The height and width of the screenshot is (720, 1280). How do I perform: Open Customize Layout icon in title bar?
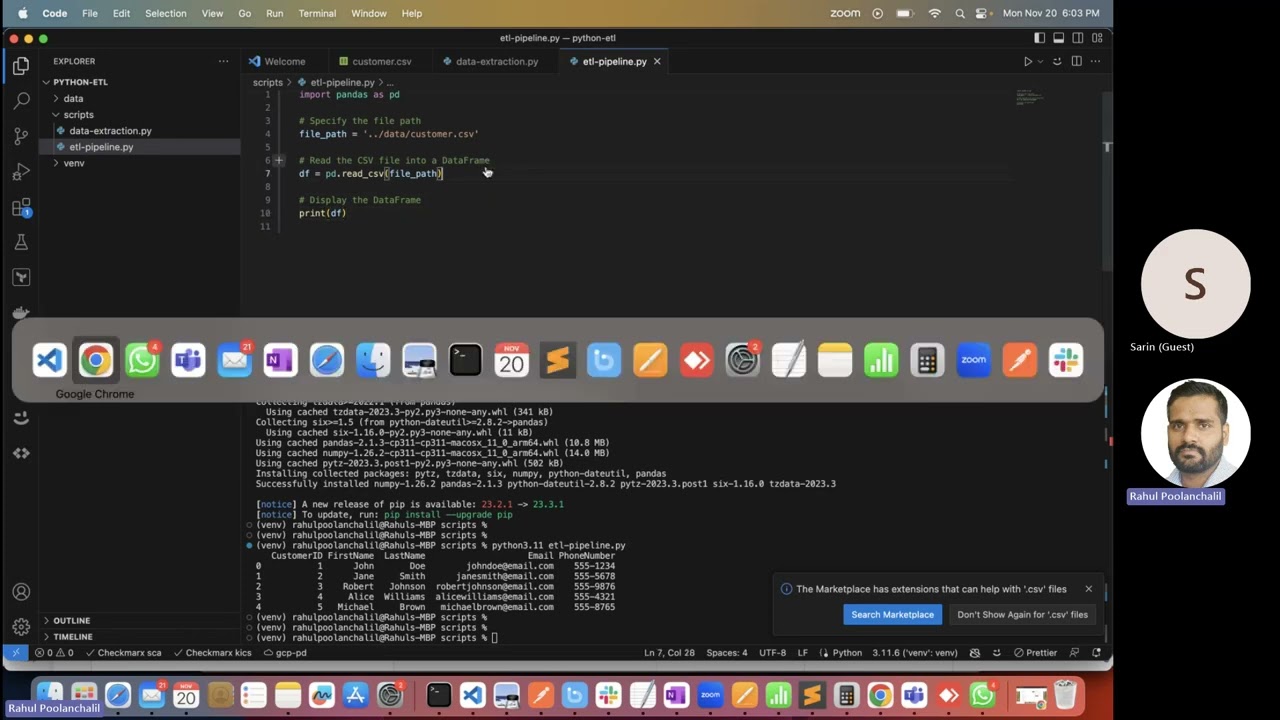1097,38
